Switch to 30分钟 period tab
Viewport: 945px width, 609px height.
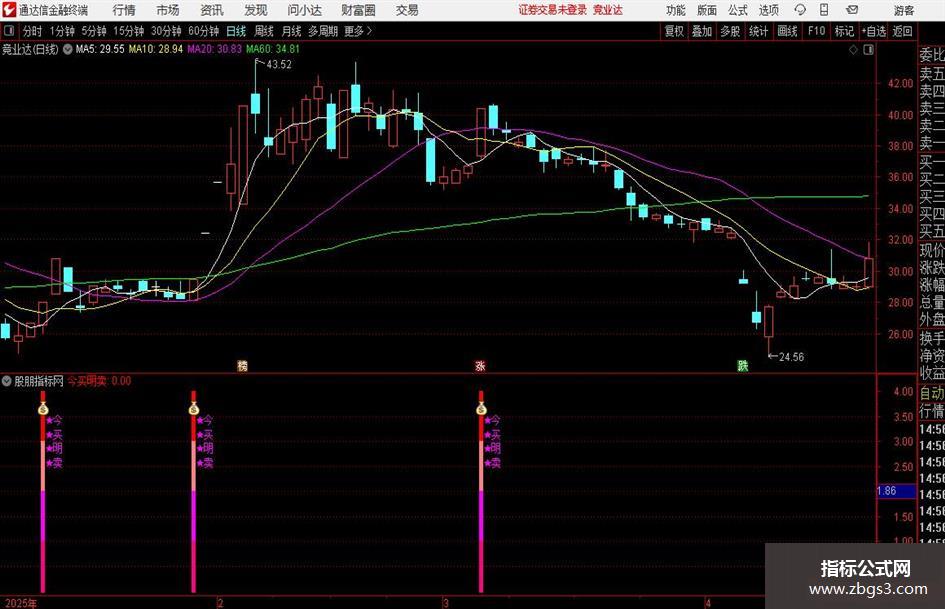click(x=166, y=31)
